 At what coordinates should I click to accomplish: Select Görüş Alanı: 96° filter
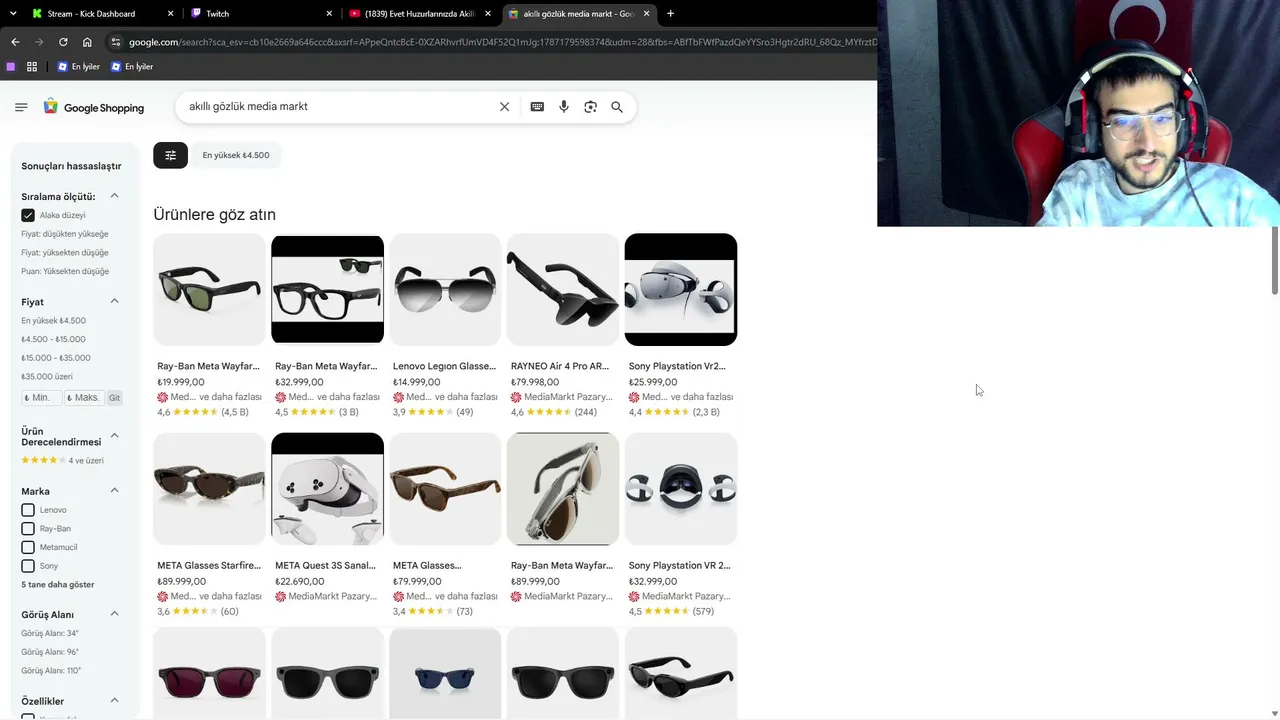tap(50, 652)
